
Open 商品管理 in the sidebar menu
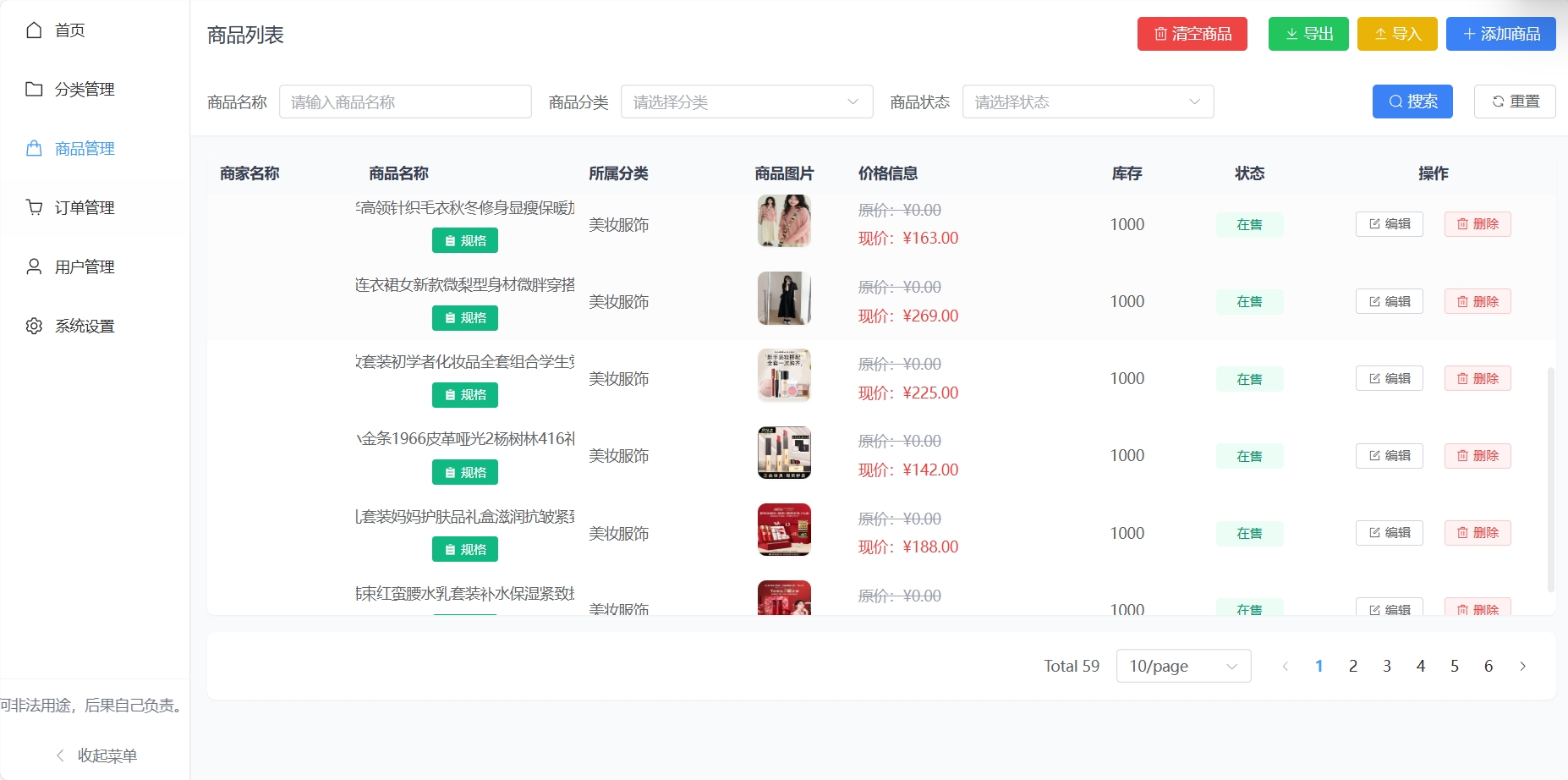click(85, 149)
